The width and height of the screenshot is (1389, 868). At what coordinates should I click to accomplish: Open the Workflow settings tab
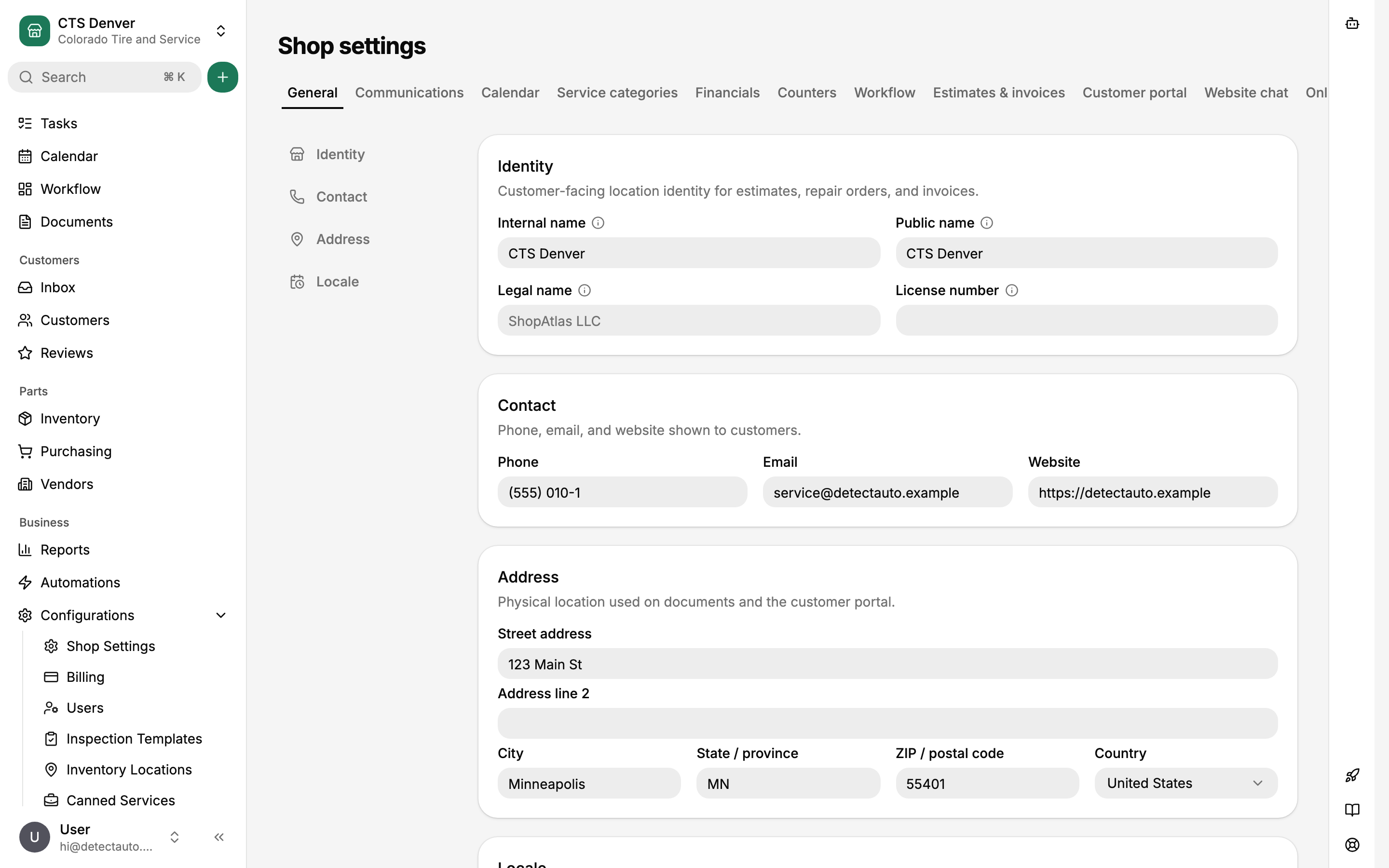coord(885,93)
